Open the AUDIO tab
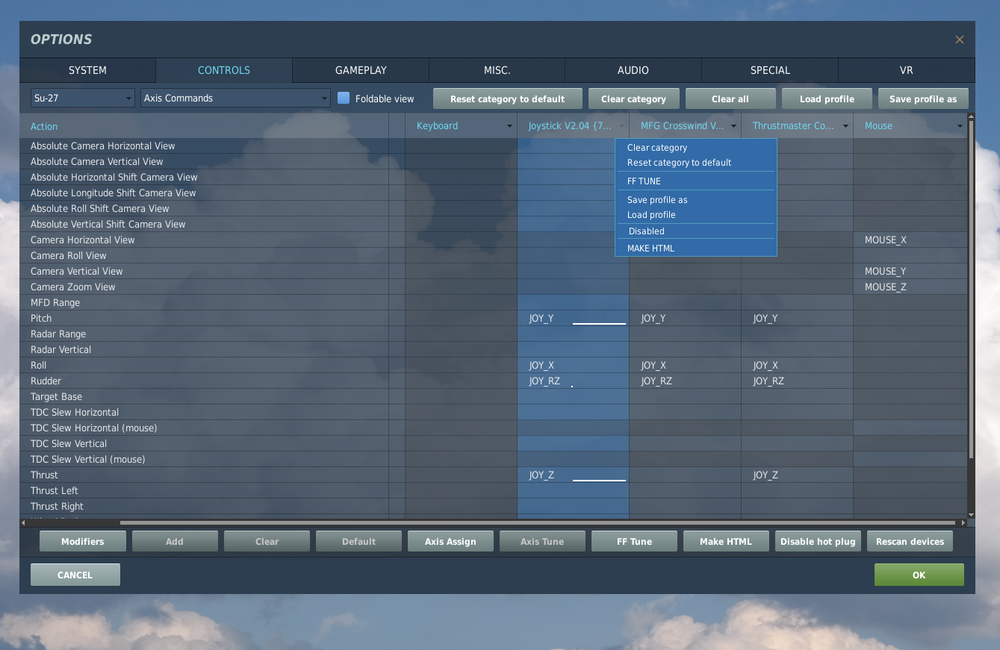This screenshot has width=1000, height=650. (633, 70)
